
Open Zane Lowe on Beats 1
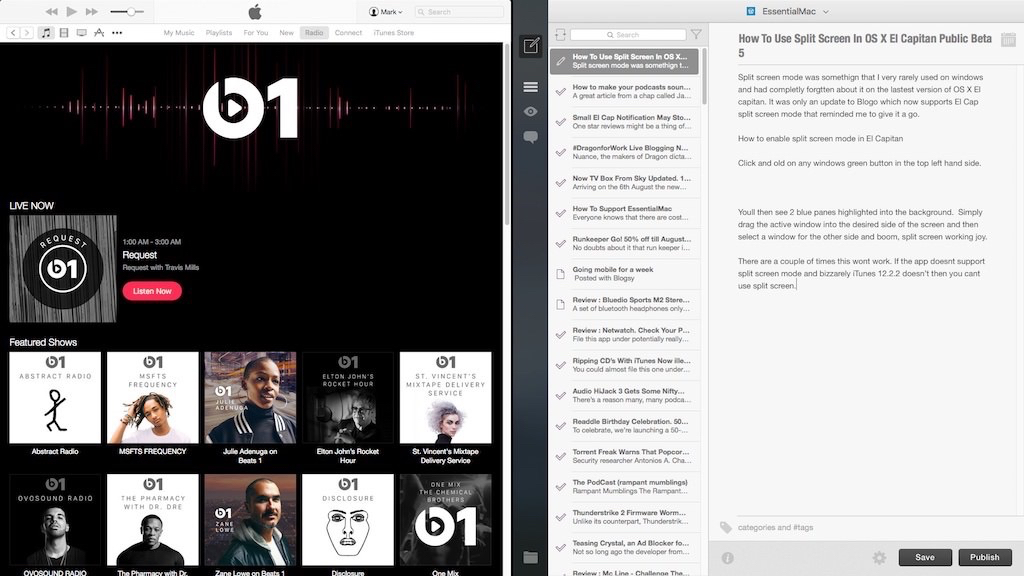point(250,520)
